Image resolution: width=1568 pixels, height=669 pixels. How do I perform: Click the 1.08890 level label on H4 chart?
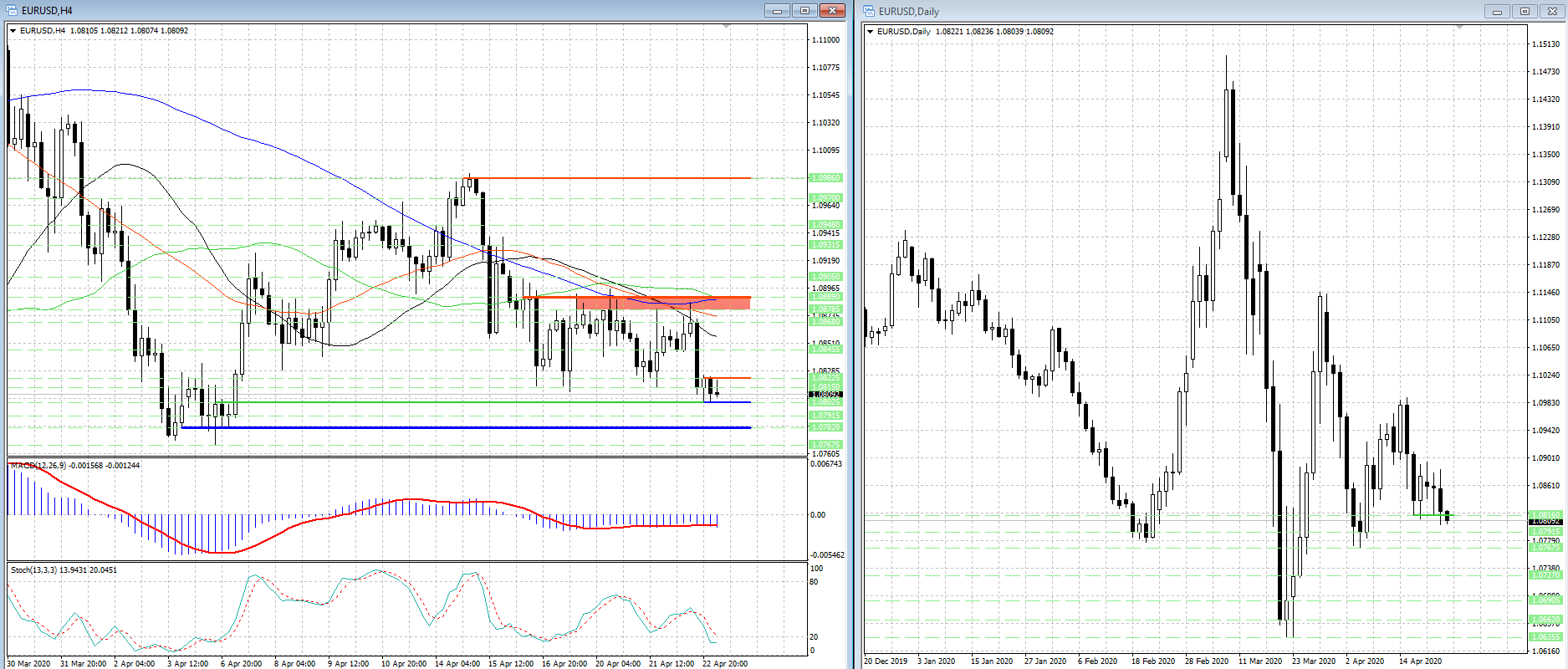[826, 296]
